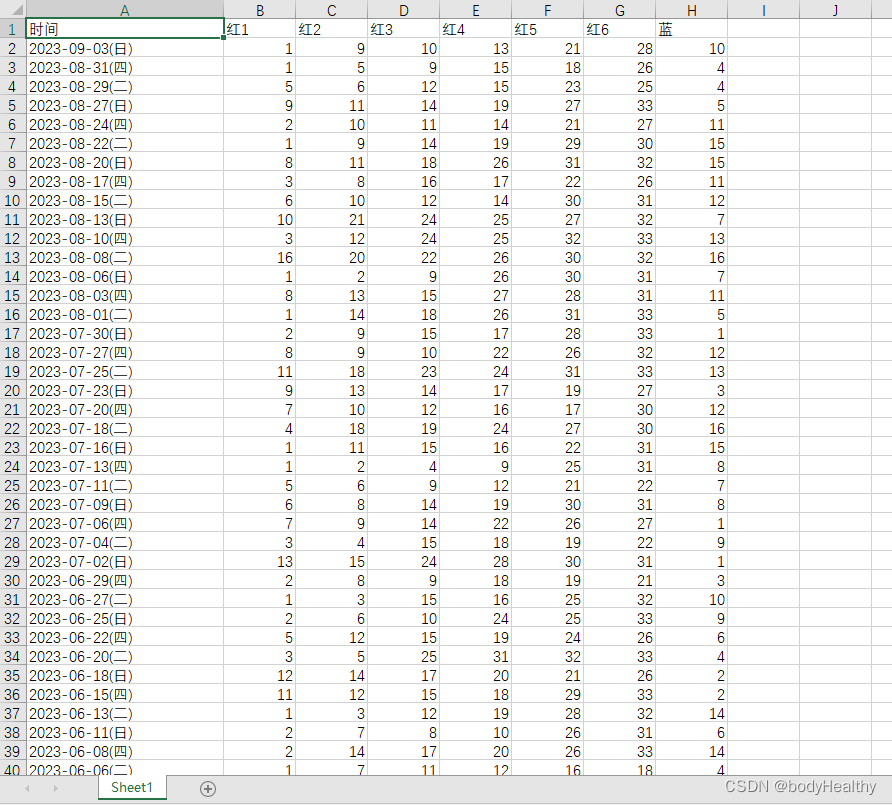Select column D header
Image resolution: width=892 pixels, height=805 pixels.
[403, 10]
